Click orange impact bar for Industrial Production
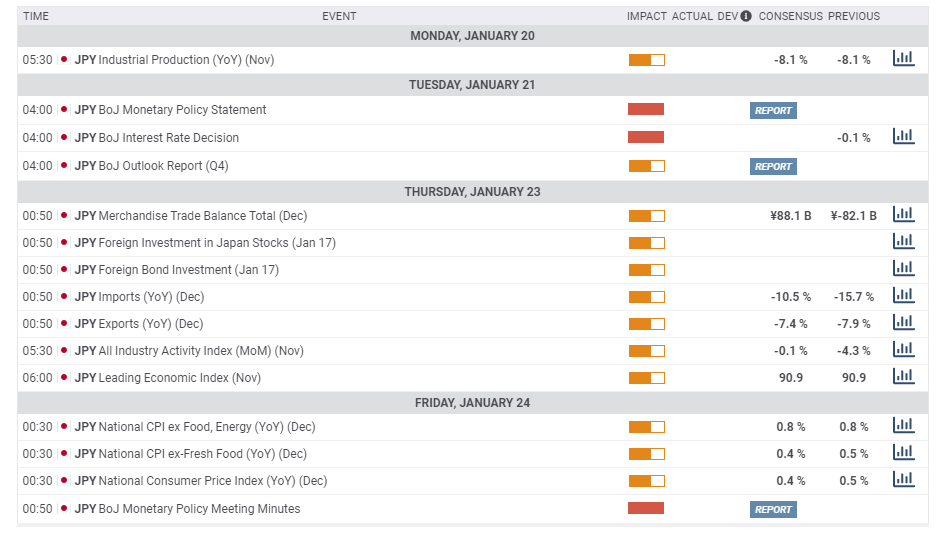This screenshot has width=937, height=535. pyautogui.click(x=647, y=60)
